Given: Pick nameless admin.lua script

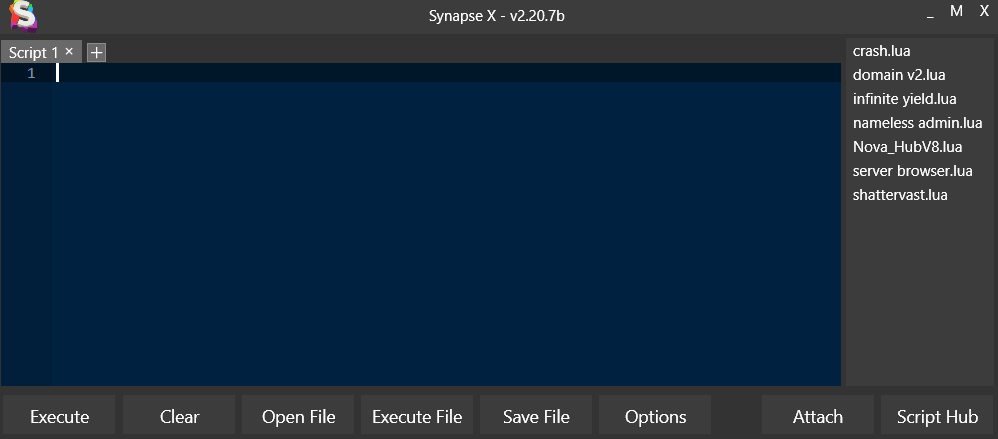Looking at the screenshot, I should (x=916, y=122).
